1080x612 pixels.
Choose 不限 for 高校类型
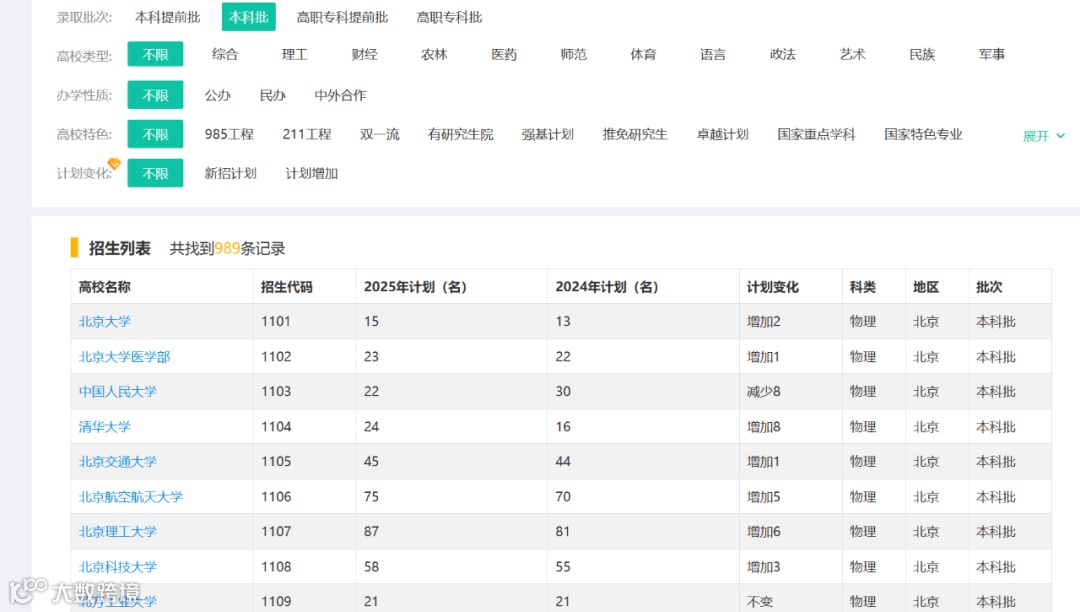[155, 54]
